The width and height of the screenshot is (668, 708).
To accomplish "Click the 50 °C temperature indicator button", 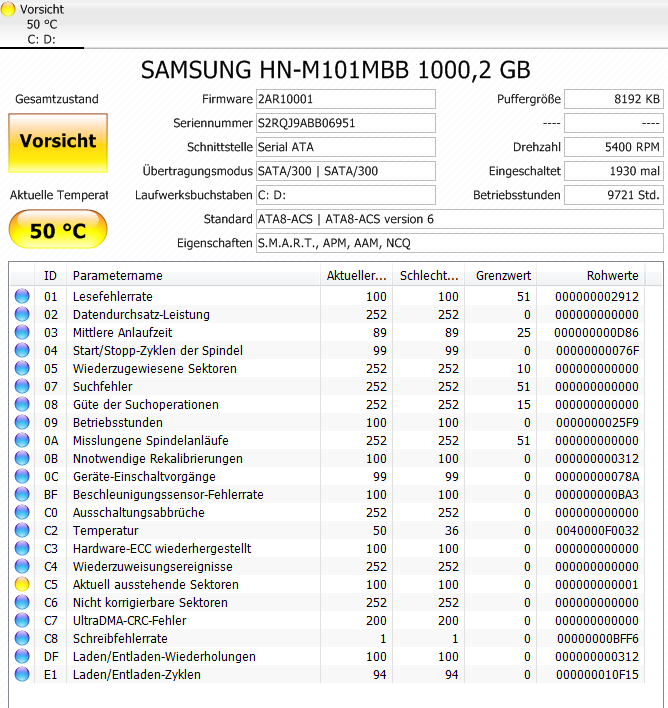I will tap(58, 229).
